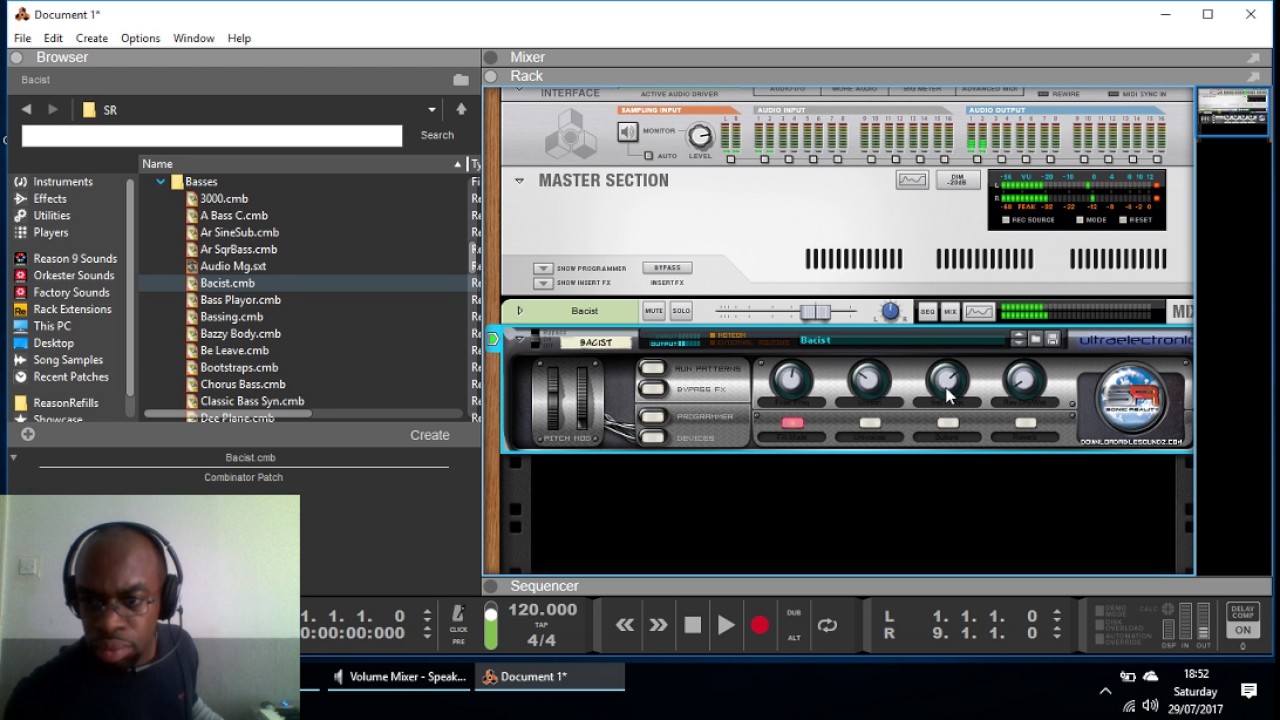Adjust the Bacist channel pan knob
The width and height of the screenshot is (1280, 720).
(x=890, y=312)
